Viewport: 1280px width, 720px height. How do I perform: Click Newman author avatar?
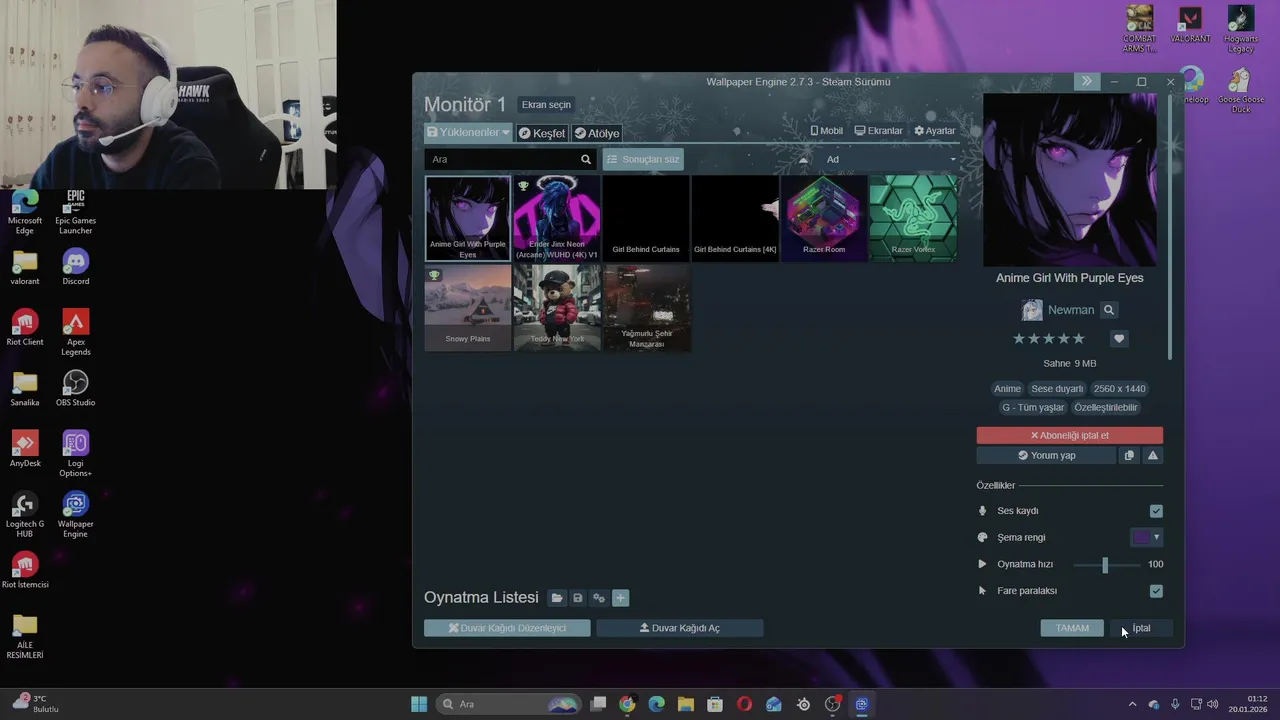pyautogui.click(x=1032, y=310)
